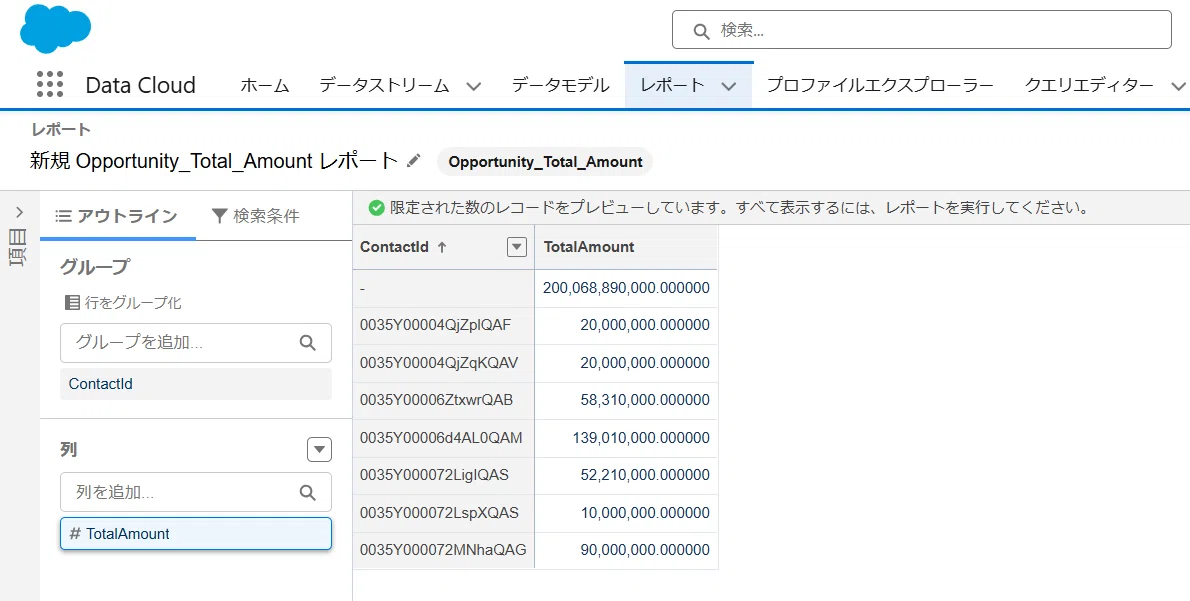Image resolution: width=1190 pixels, height=601 pixels.
Task: Click the Salesforce cloud logo
Action: tap(55, 28)
